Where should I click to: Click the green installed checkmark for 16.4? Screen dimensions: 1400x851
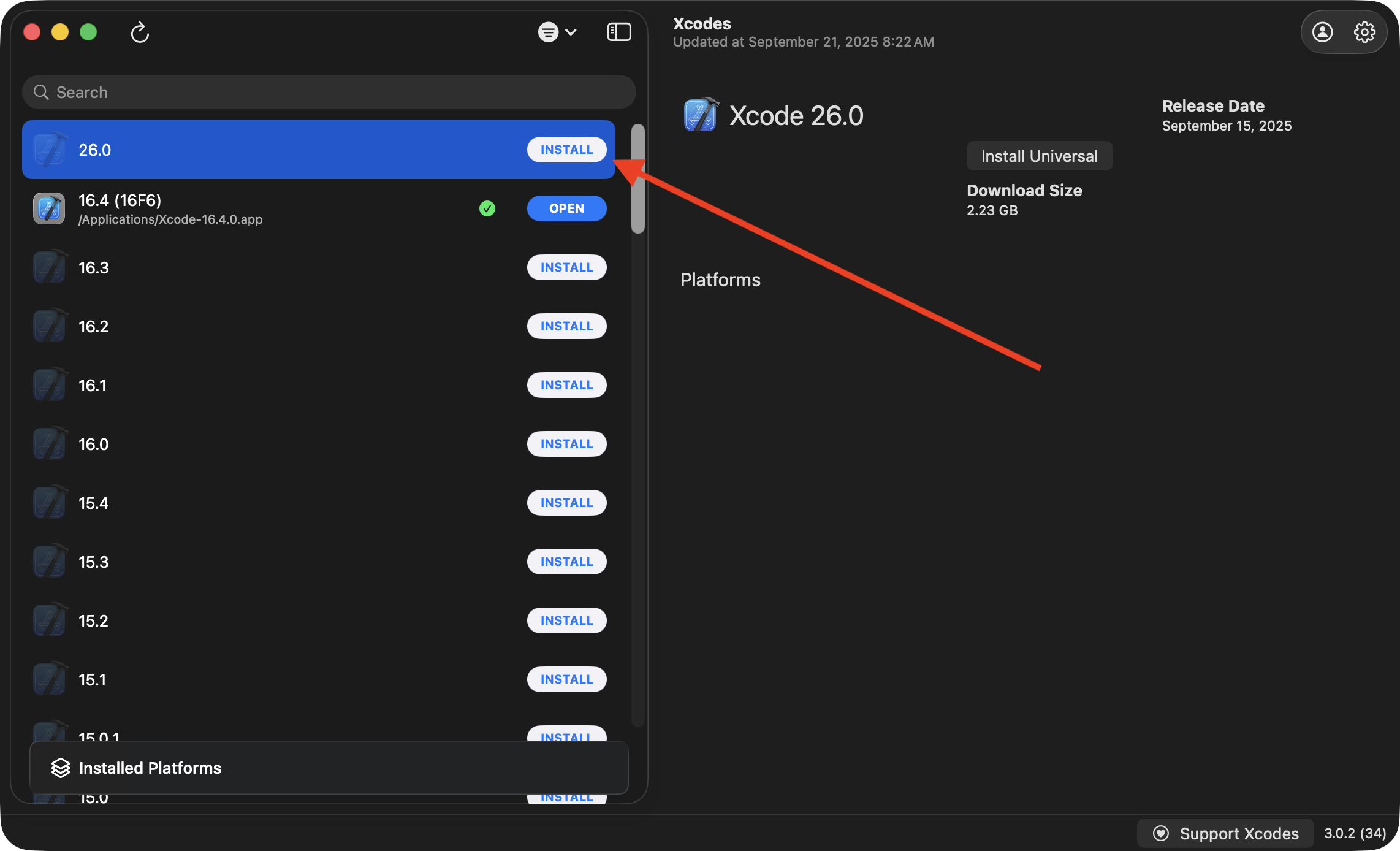(487, 208)
